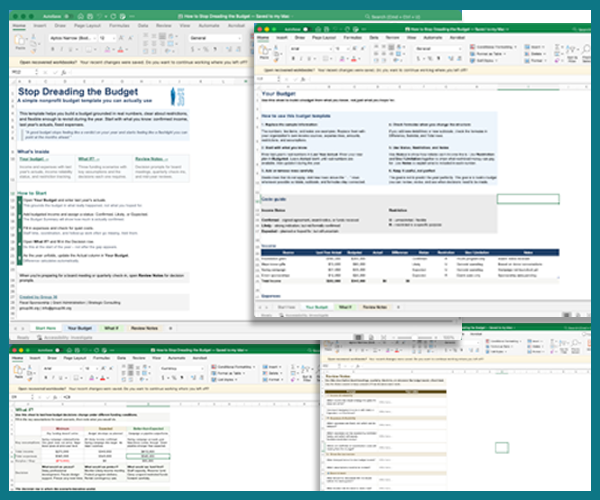
Task: Click 'Review Notes' heading in bottom-right window
Action: pos(338,376)
